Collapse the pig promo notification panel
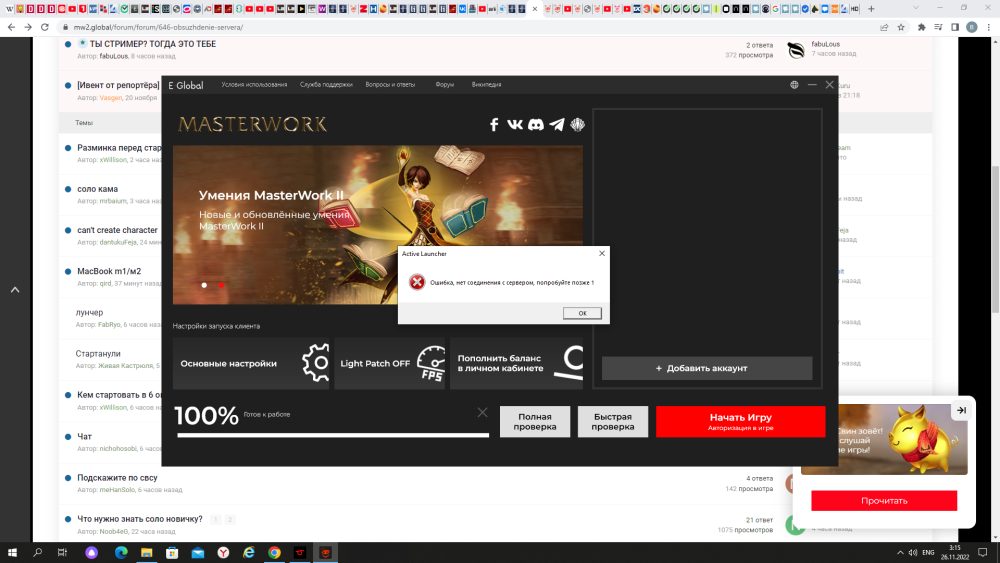The width and height of the screenshot is (1000, 563). tap(961, 410)
